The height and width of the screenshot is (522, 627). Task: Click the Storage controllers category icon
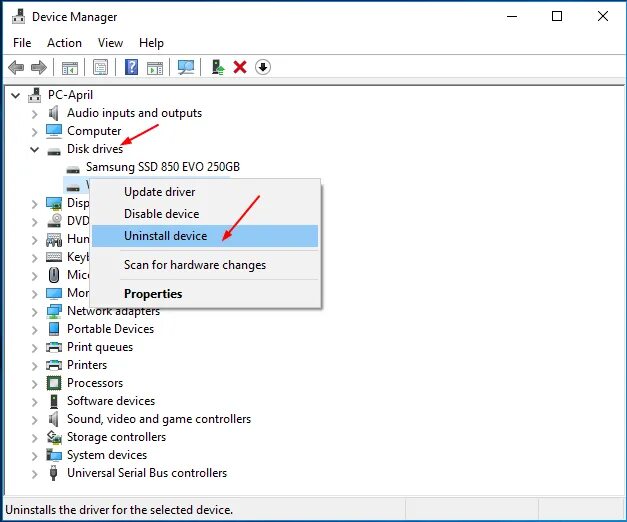[54, 437]
